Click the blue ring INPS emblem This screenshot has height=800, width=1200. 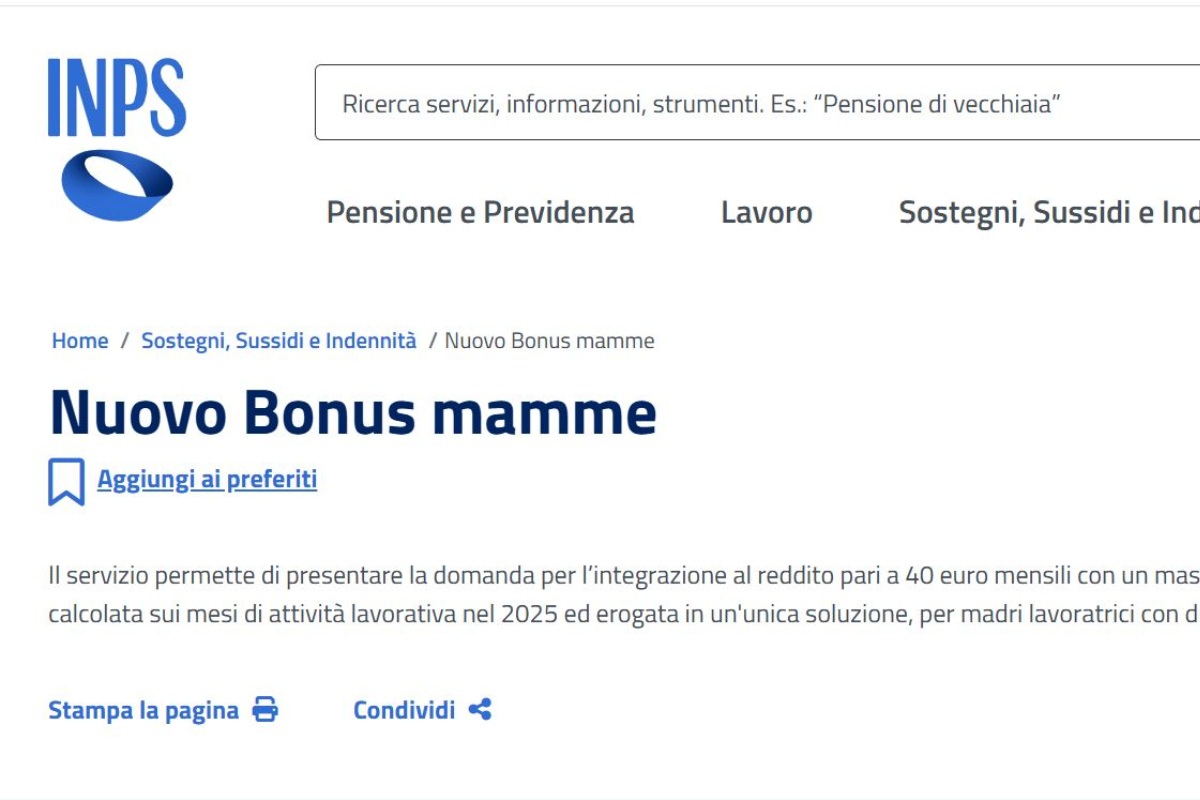(x=117, y=185)
